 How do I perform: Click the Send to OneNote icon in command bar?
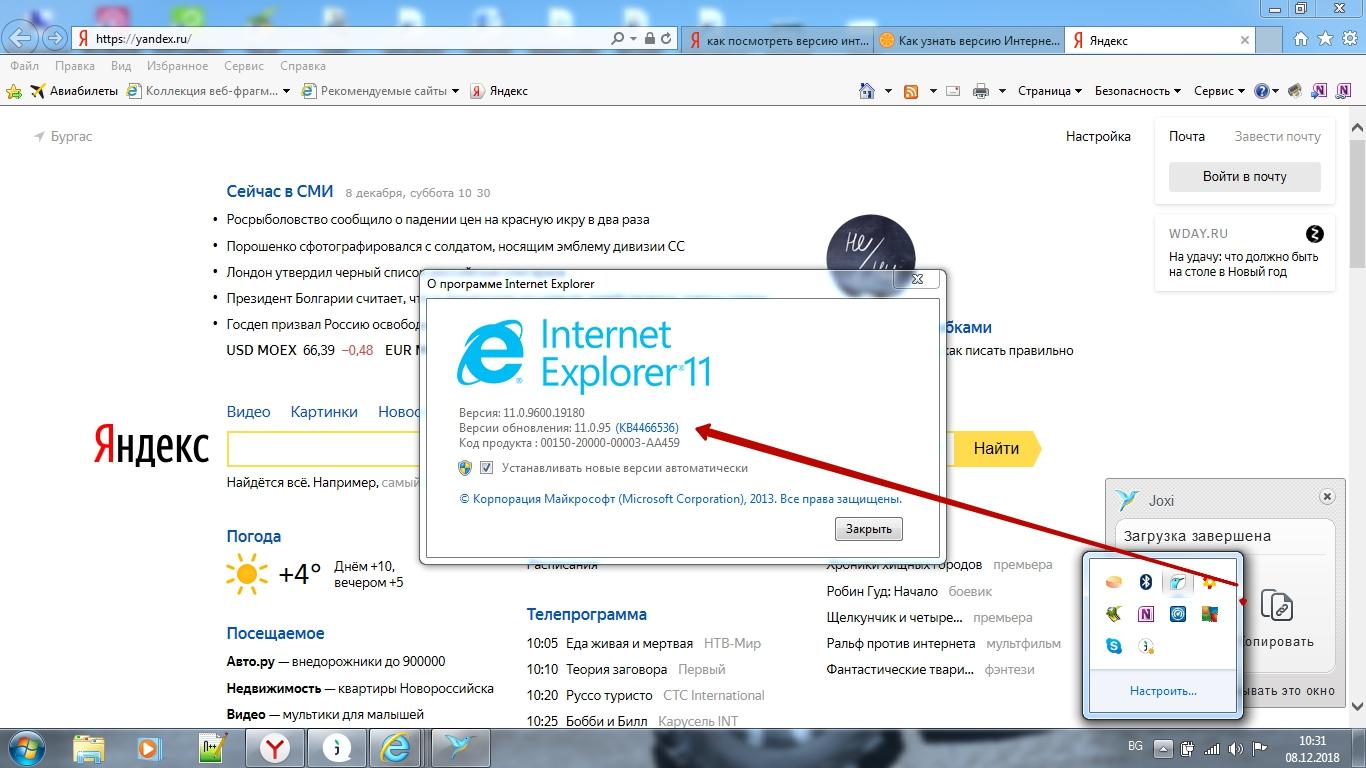coord(1319,91)
